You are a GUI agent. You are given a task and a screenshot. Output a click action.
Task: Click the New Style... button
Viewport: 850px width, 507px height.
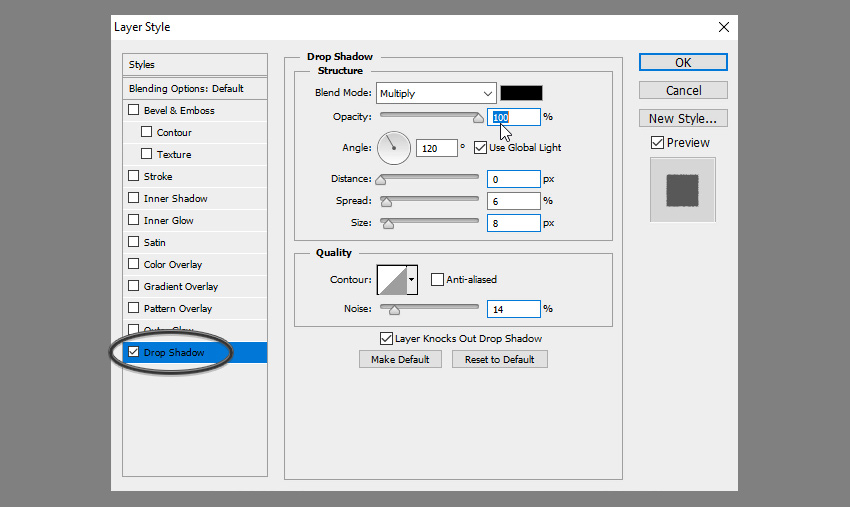coord(683,118)
